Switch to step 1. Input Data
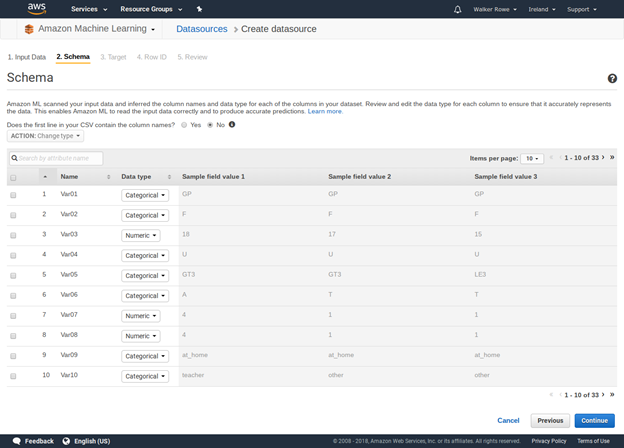The height and width of the screenshot is (448, 624). coord(27,57)
